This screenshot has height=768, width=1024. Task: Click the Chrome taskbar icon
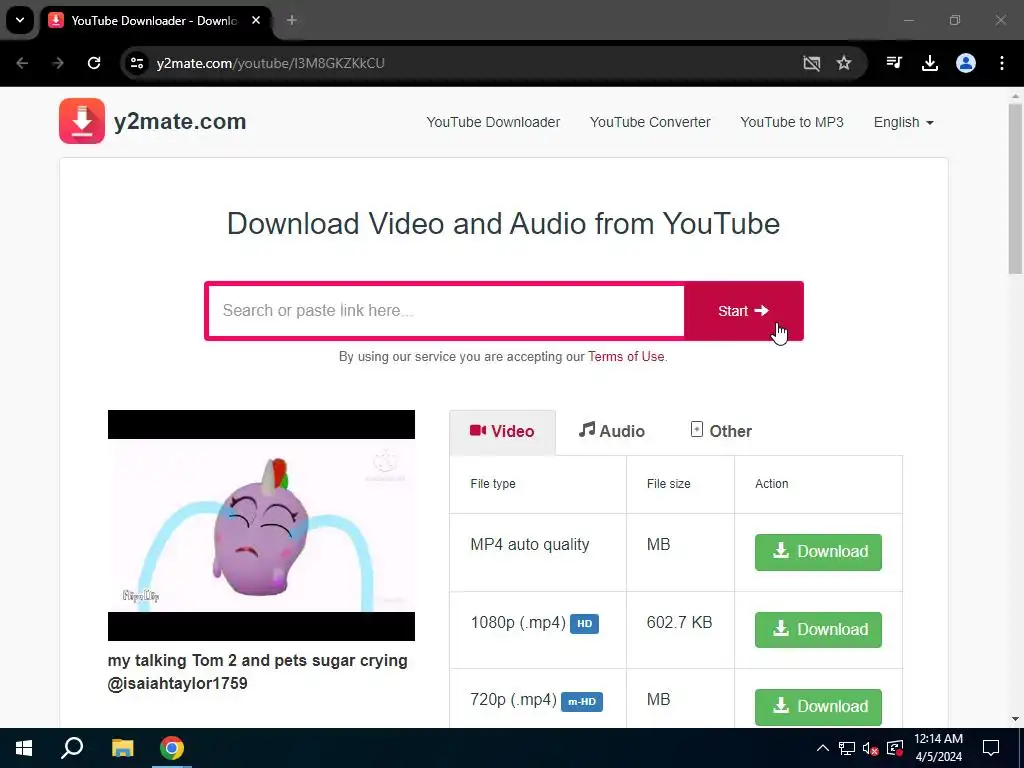point(172,748)
